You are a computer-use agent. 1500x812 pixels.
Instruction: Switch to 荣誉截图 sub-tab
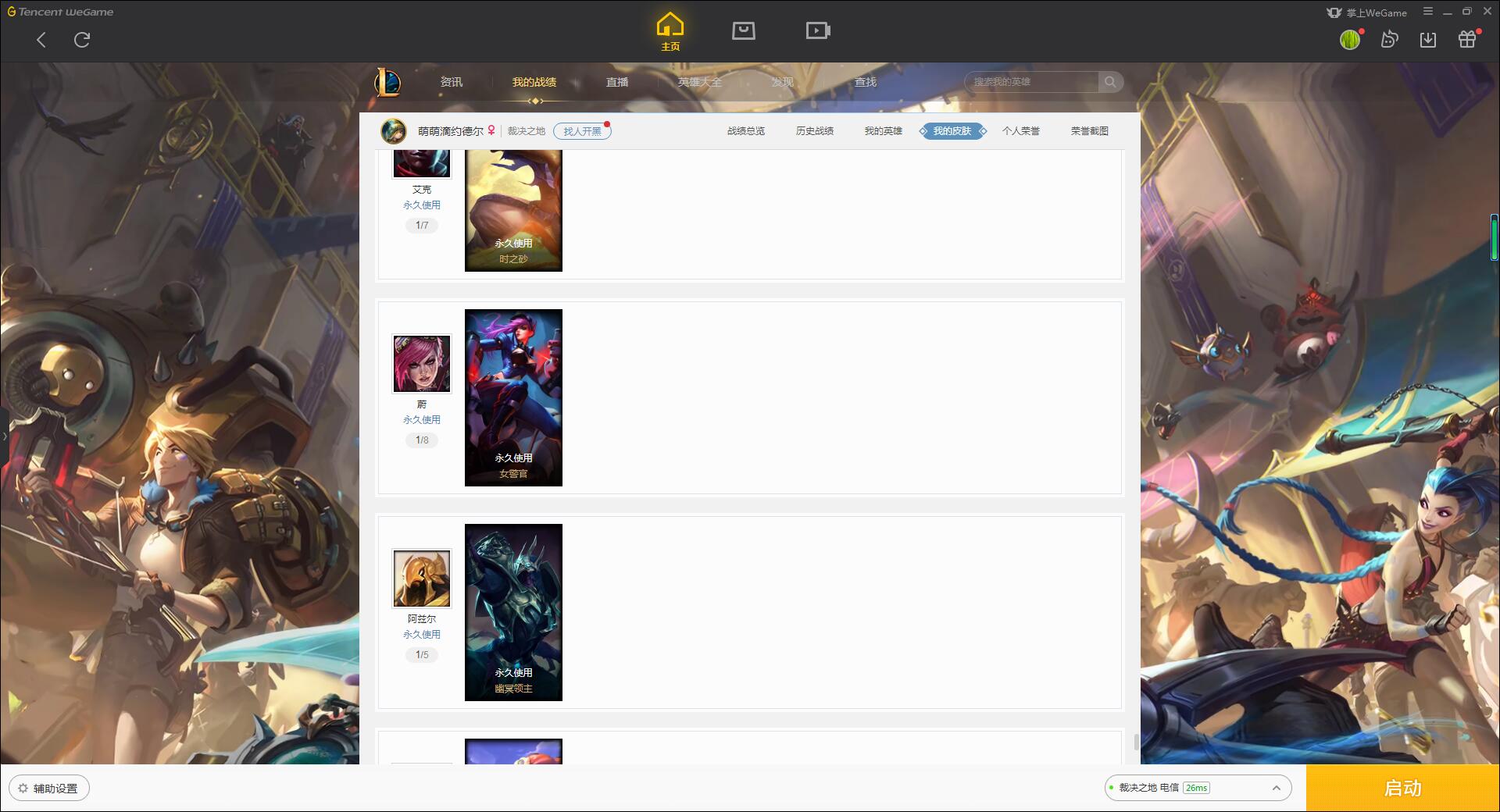click(1090, 131)
